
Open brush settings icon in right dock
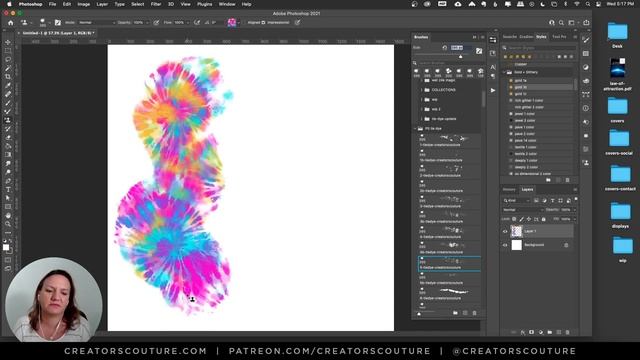point(586,40)
